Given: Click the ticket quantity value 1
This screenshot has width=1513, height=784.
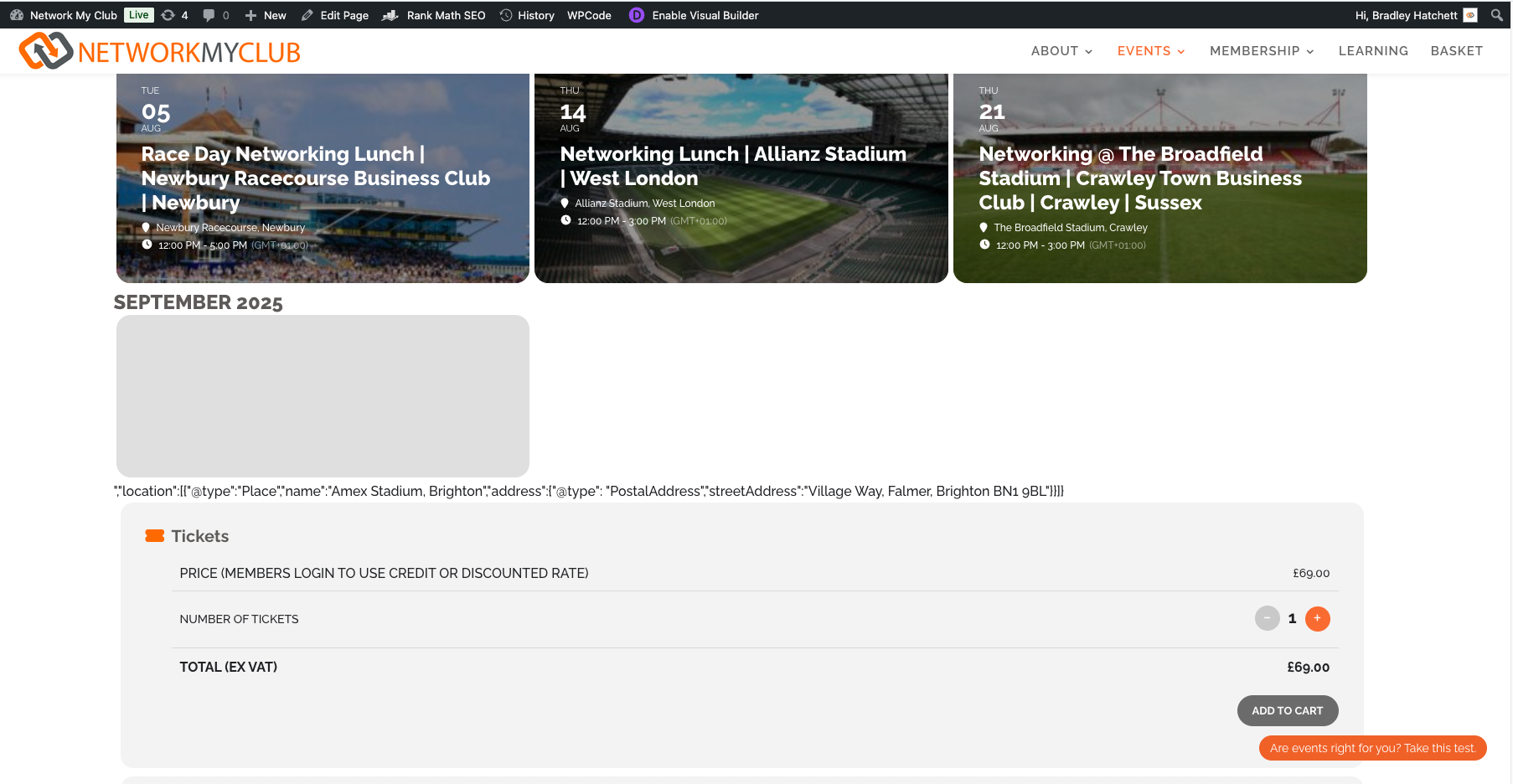Looking at the screenshot, I should point(1292,618).
